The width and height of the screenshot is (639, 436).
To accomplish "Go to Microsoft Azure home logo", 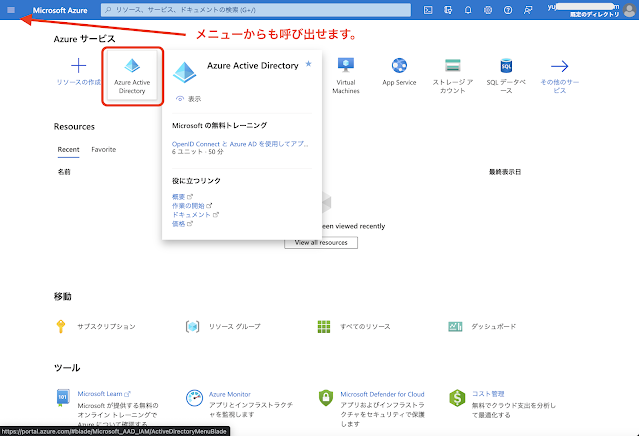I will 60,10.
